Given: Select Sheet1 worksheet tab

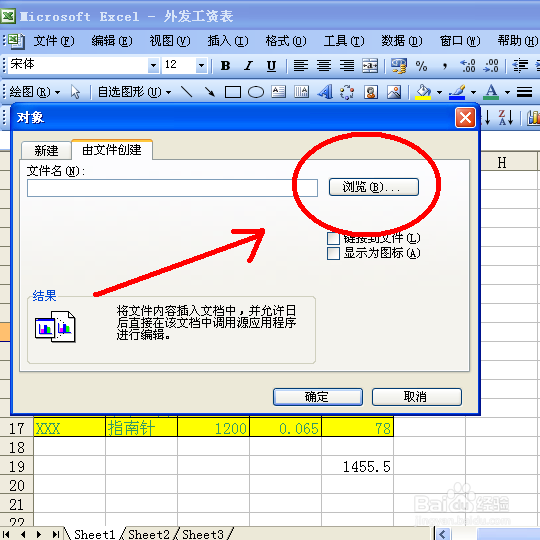Looking at the screenshot, I should click(x=94, y=534).
